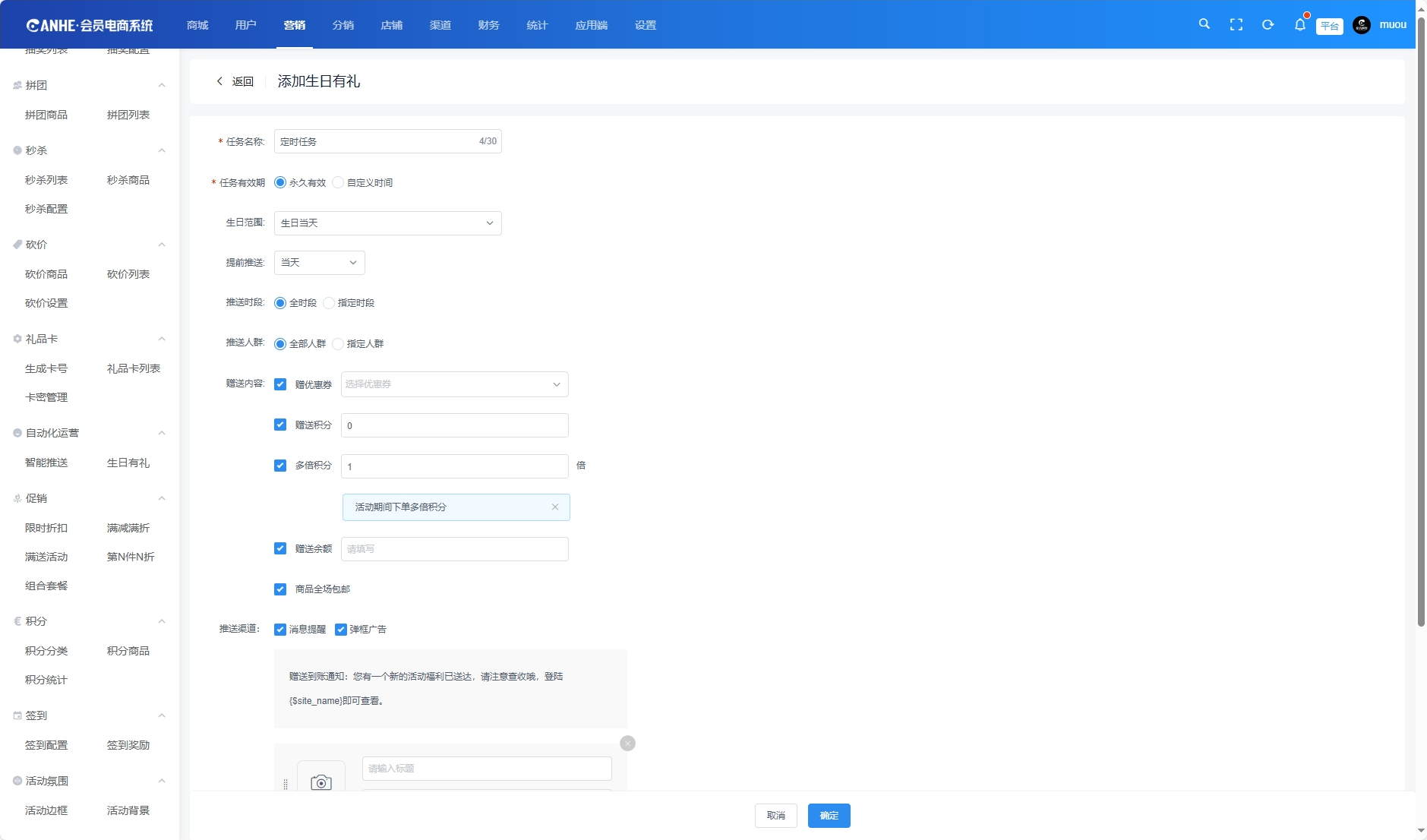
Task: Open the 选择优惠券 dropdown
Action: 454,384
